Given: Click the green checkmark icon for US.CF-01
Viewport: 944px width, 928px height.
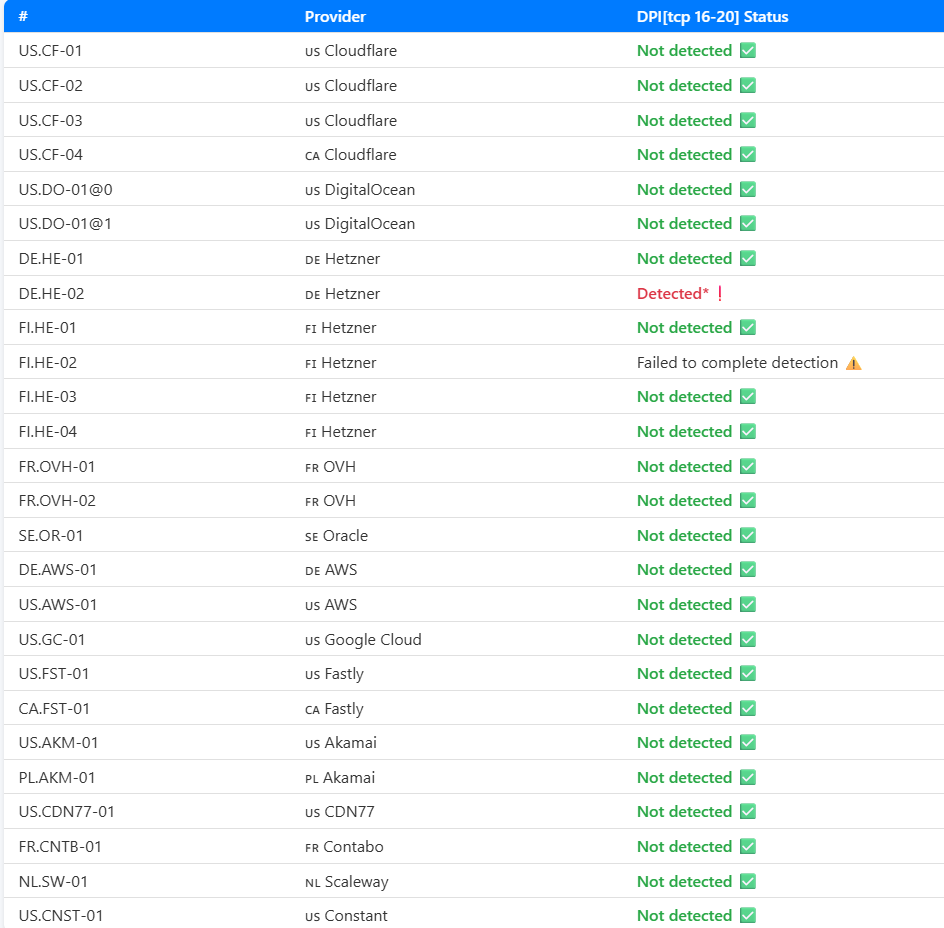Looking at the screenshot, I should 748,51.
